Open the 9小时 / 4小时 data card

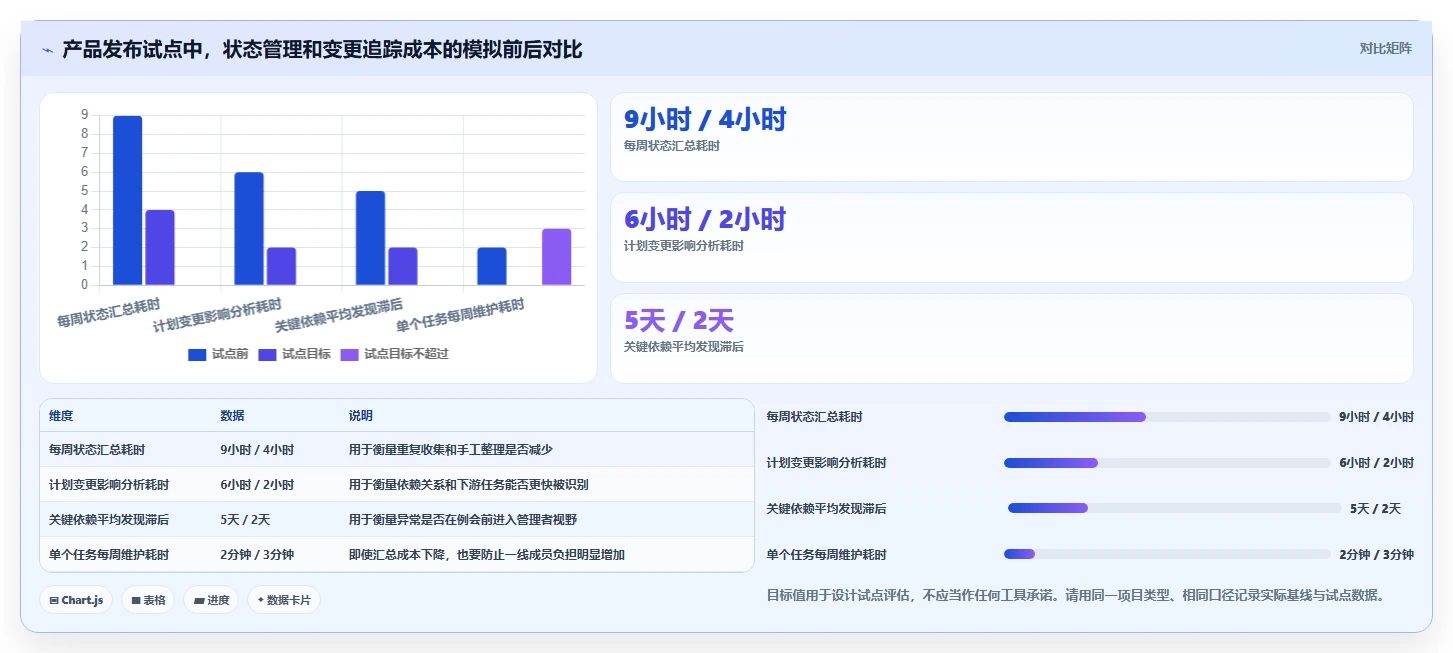click(x=1011, y=137)
